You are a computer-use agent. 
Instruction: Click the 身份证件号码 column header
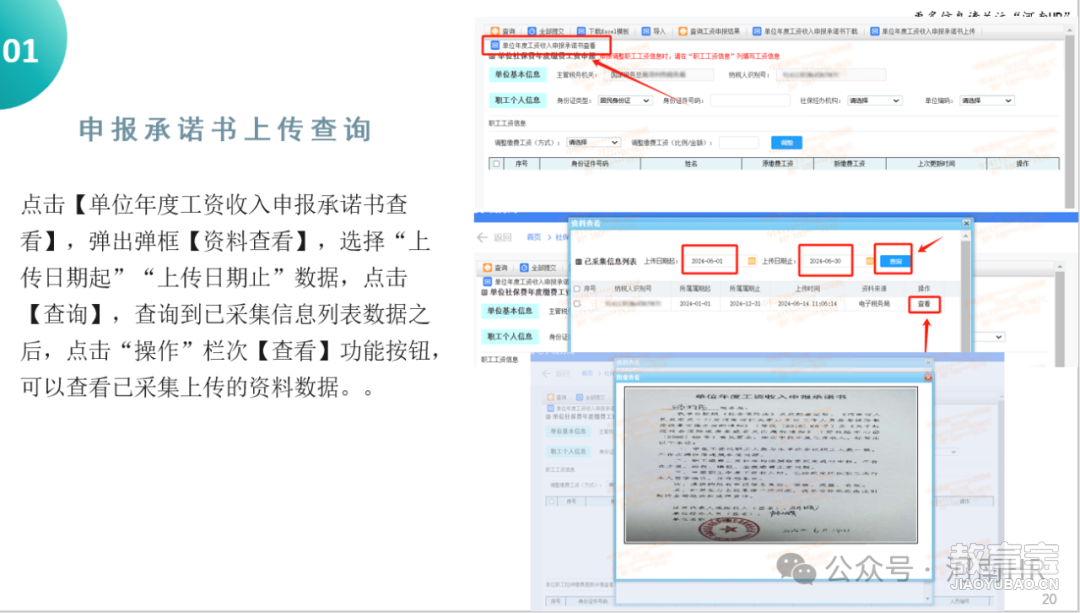590,164
